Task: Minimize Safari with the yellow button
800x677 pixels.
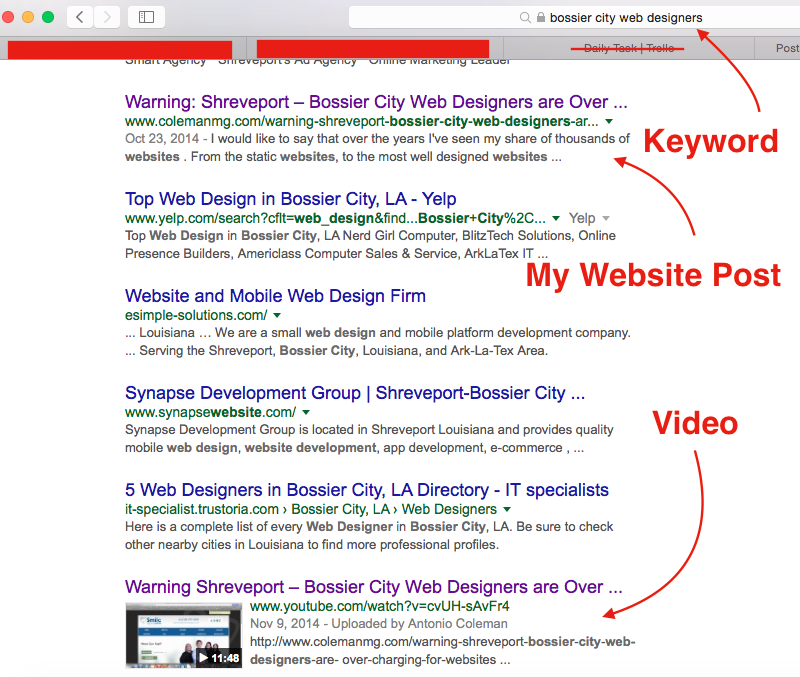Action: 28,17
